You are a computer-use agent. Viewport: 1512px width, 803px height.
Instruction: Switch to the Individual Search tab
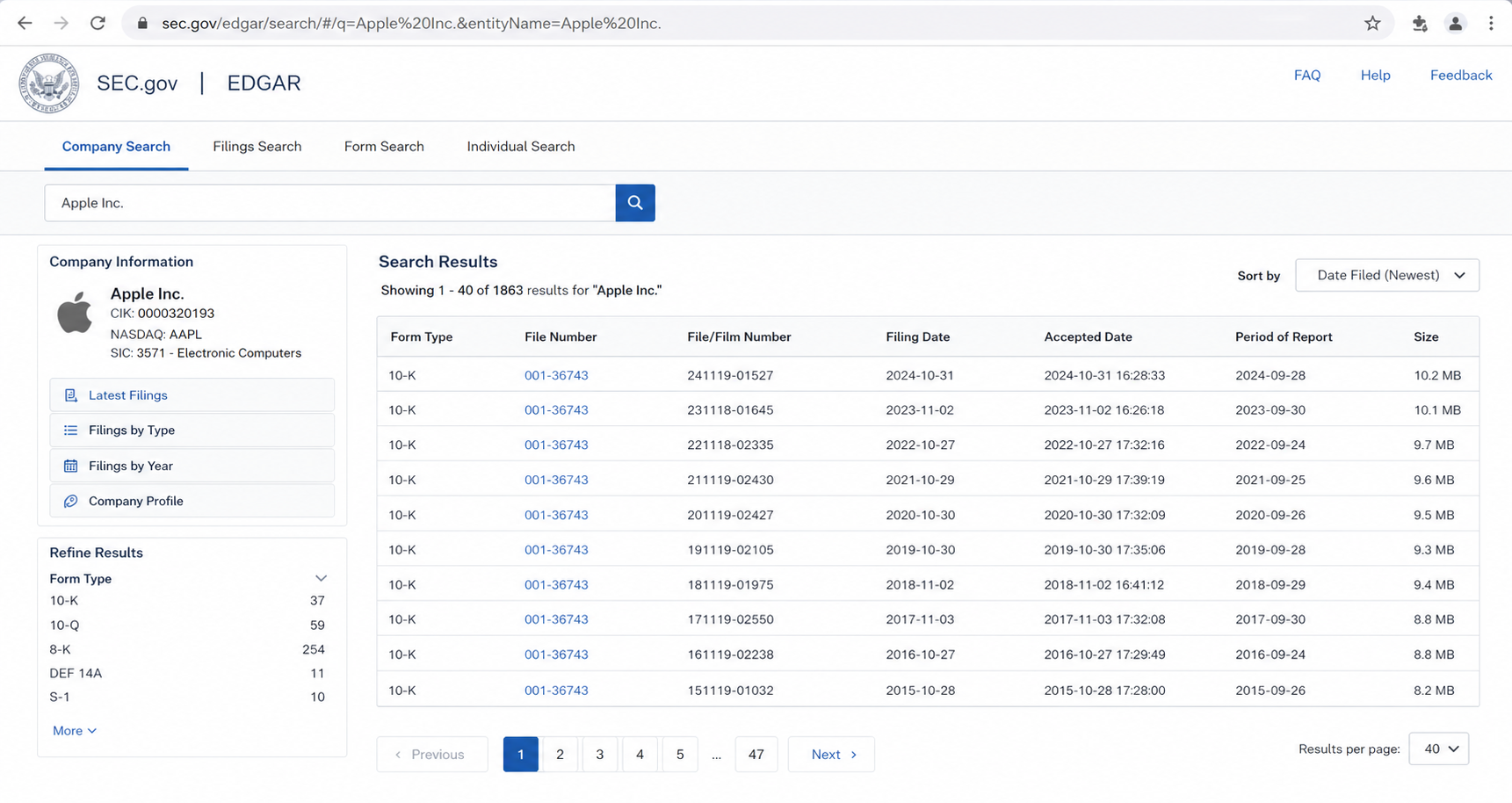[521, 147]
